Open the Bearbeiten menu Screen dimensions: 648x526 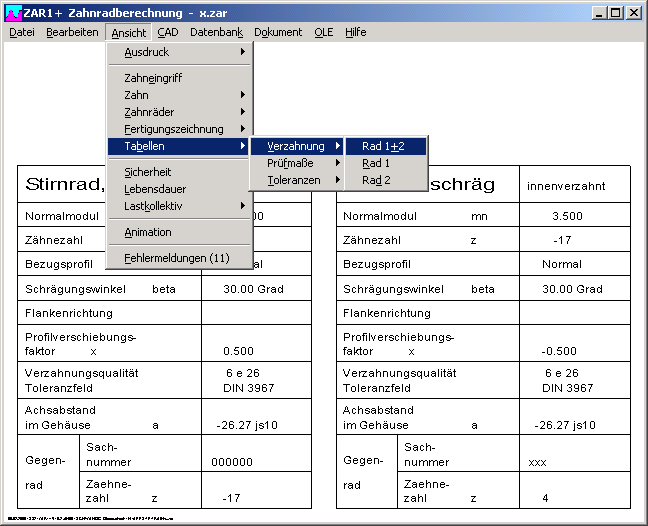coord(72,32)
